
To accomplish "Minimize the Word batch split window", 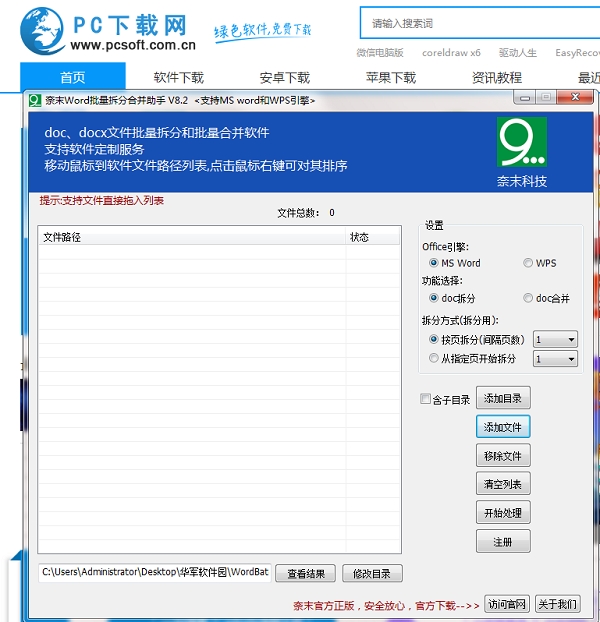I will coord(525,97).
